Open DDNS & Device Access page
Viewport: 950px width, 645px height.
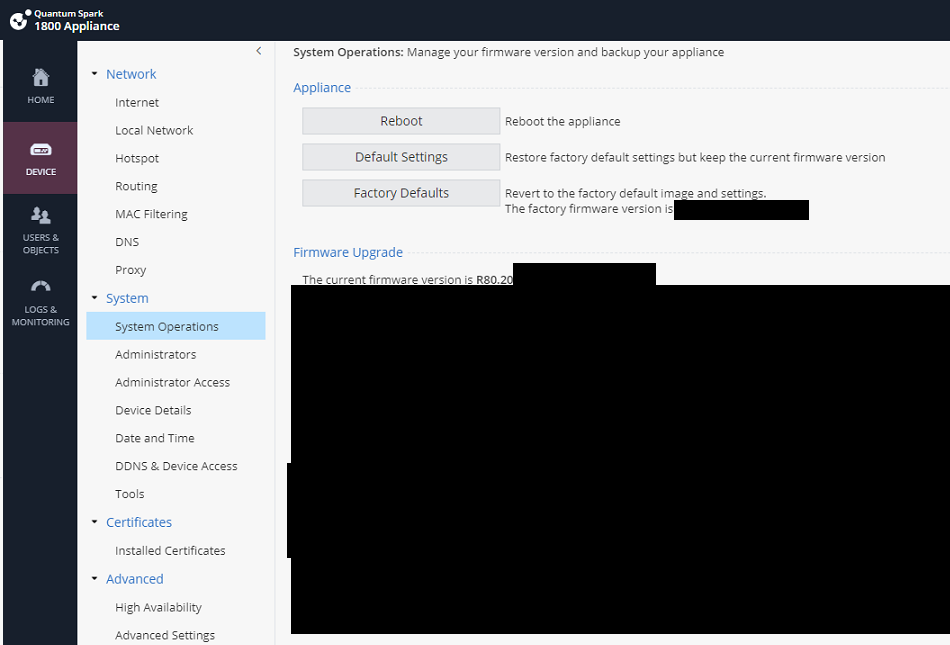coord(176,466)
